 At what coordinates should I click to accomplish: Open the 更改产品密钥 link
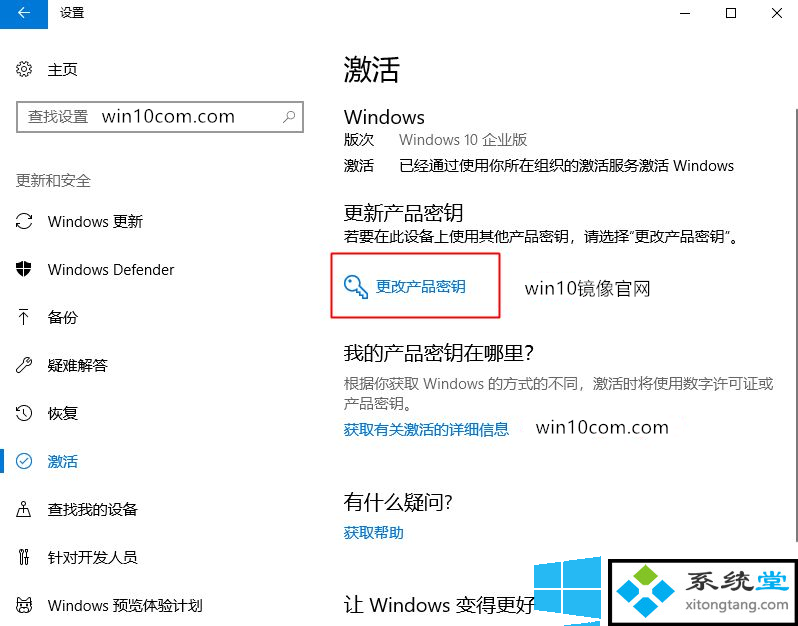tap(420, 287)
